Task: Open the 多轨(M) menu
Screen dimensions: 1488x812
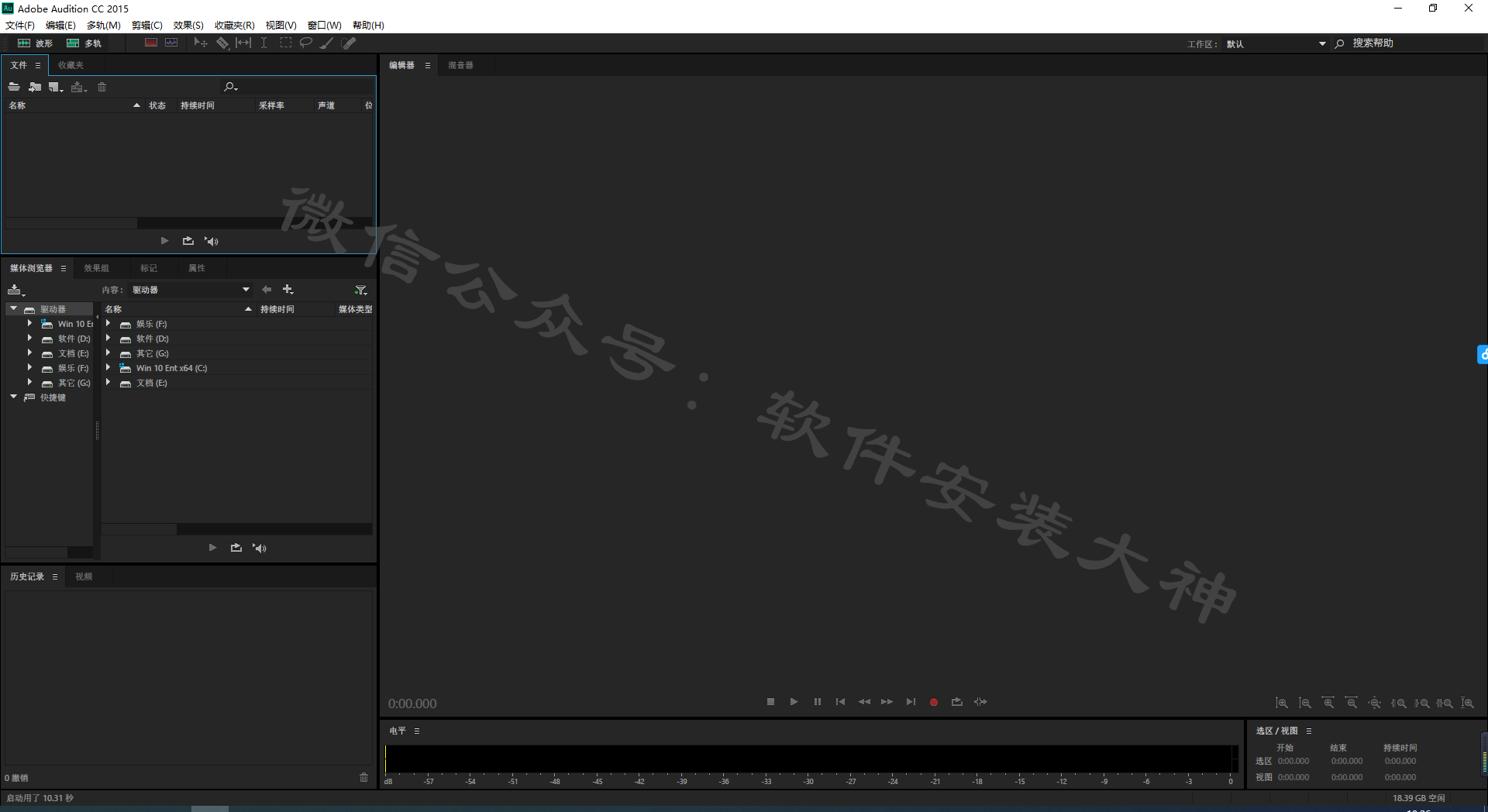Action: point(104,26)
